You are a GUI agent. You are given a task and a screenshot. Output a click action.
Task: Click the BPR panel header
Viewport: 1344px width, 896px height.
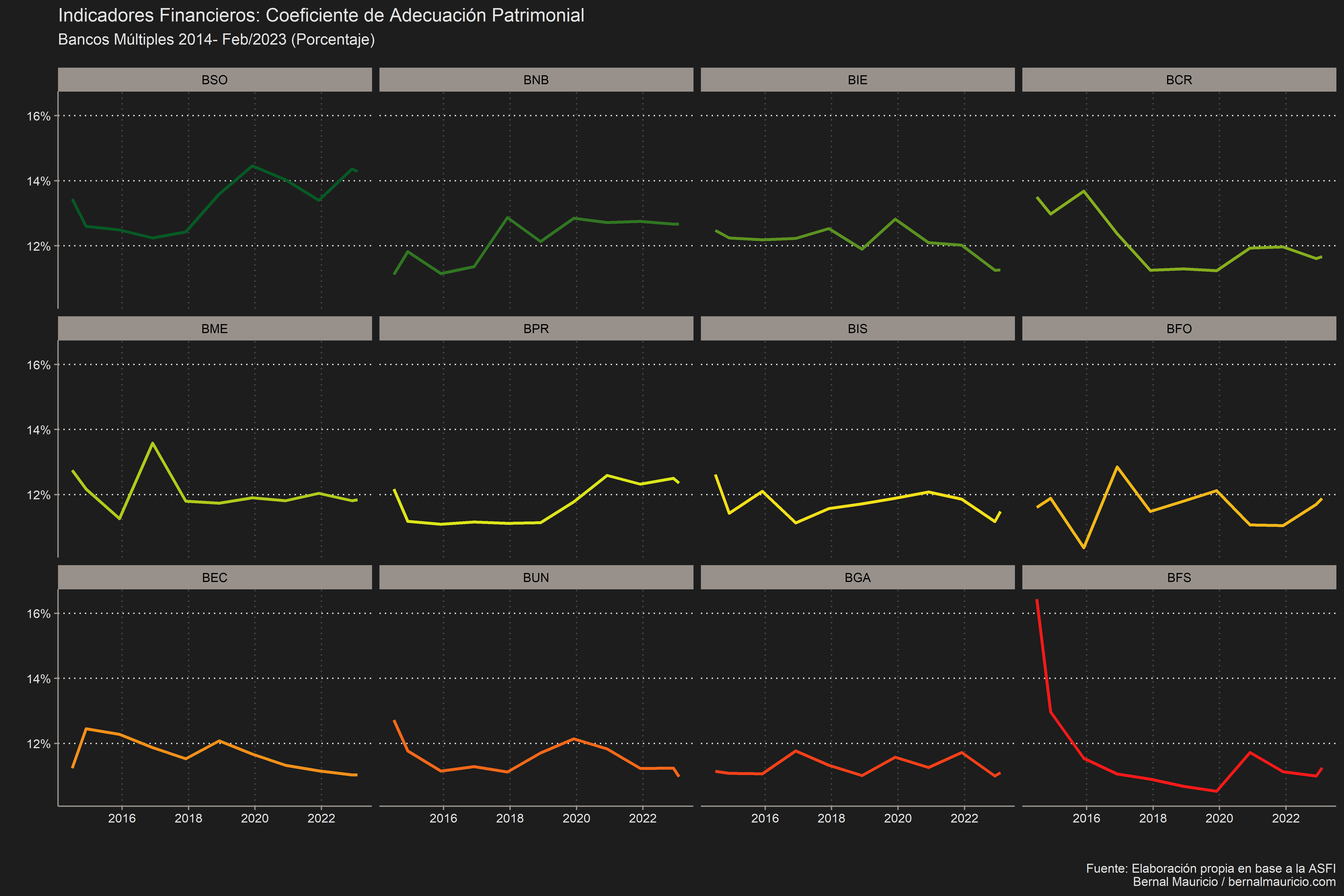pos(536,329)
